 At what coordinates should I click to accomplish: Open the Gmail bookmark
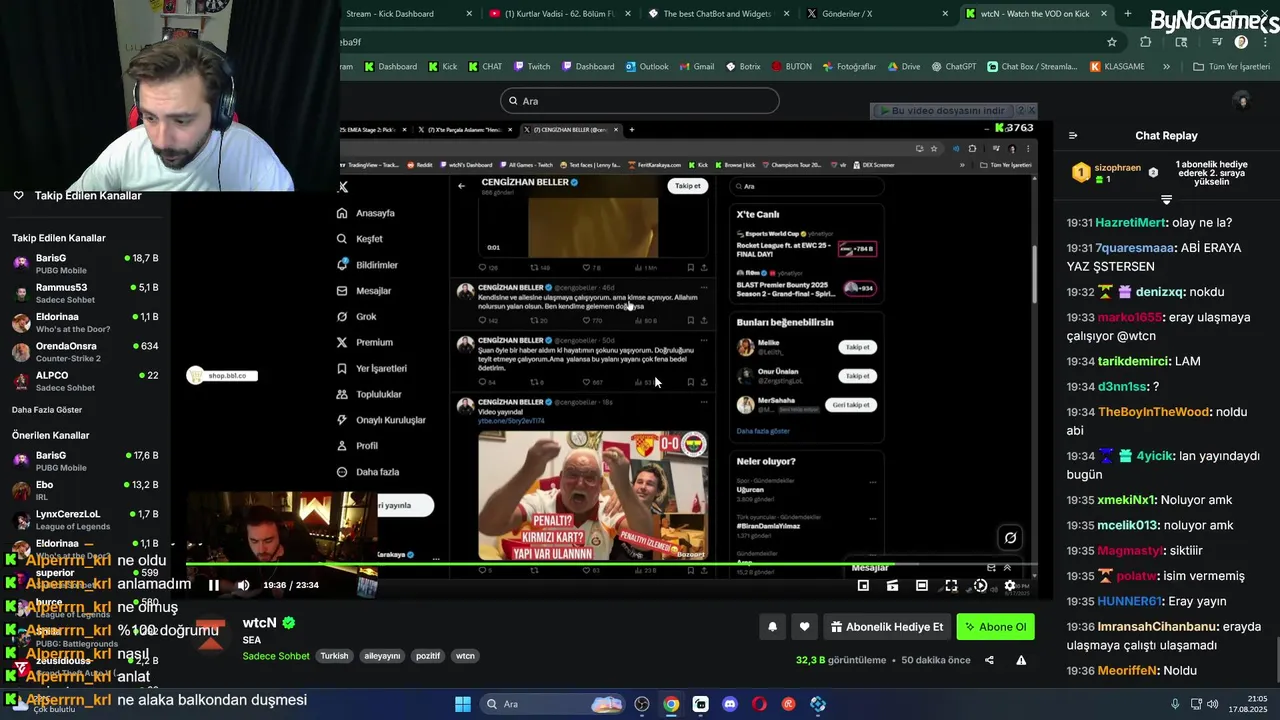[x=696, y=67]
